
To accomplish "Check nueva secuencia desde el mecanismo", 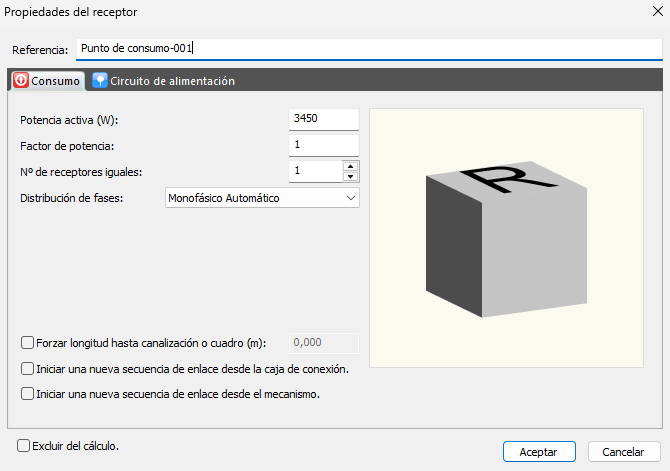I will click(x=27, y=394).
